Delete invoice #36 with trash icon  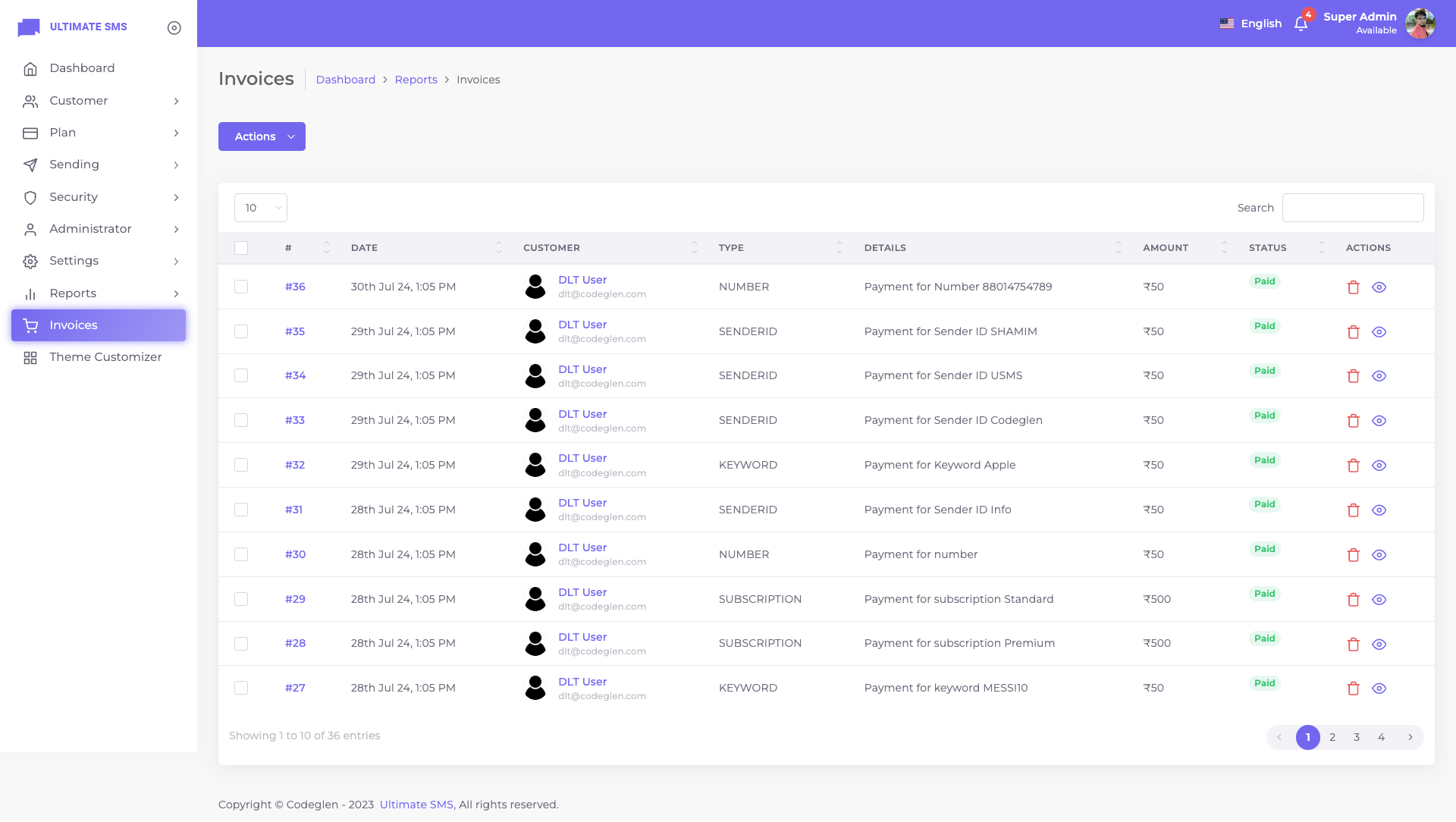pyautogui.click(x=1353, y=287)
